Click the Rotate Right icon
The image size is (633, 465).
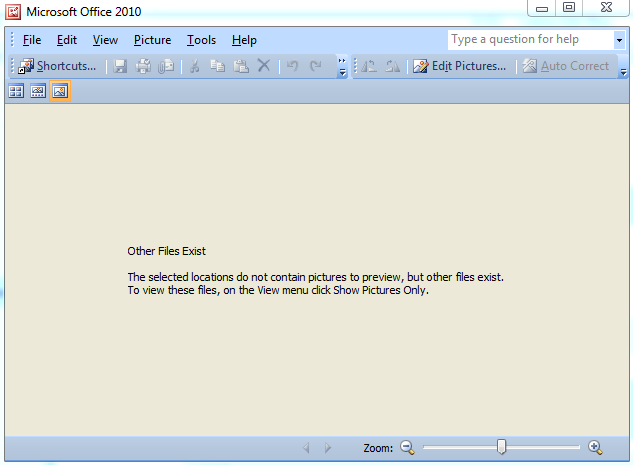pos(392,66)
